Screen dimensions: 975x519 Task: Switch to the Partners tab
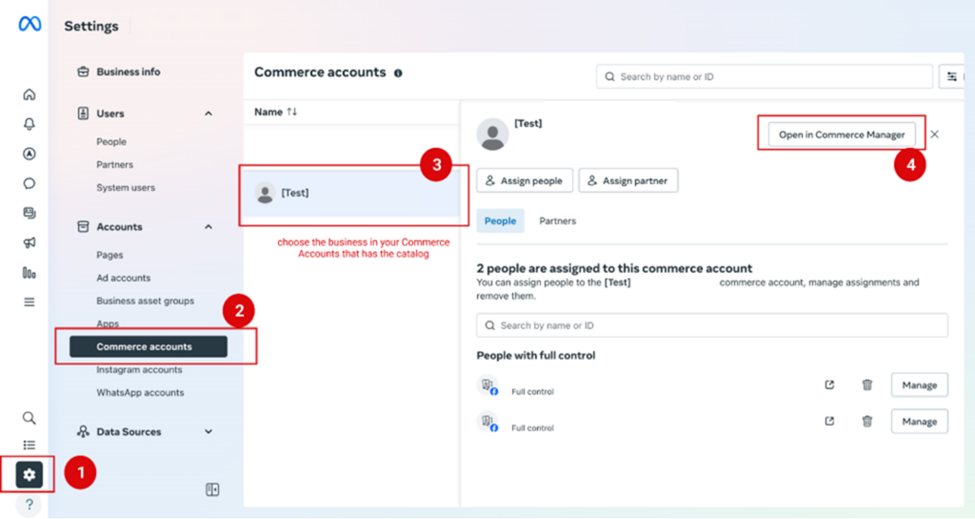(557, 221)
